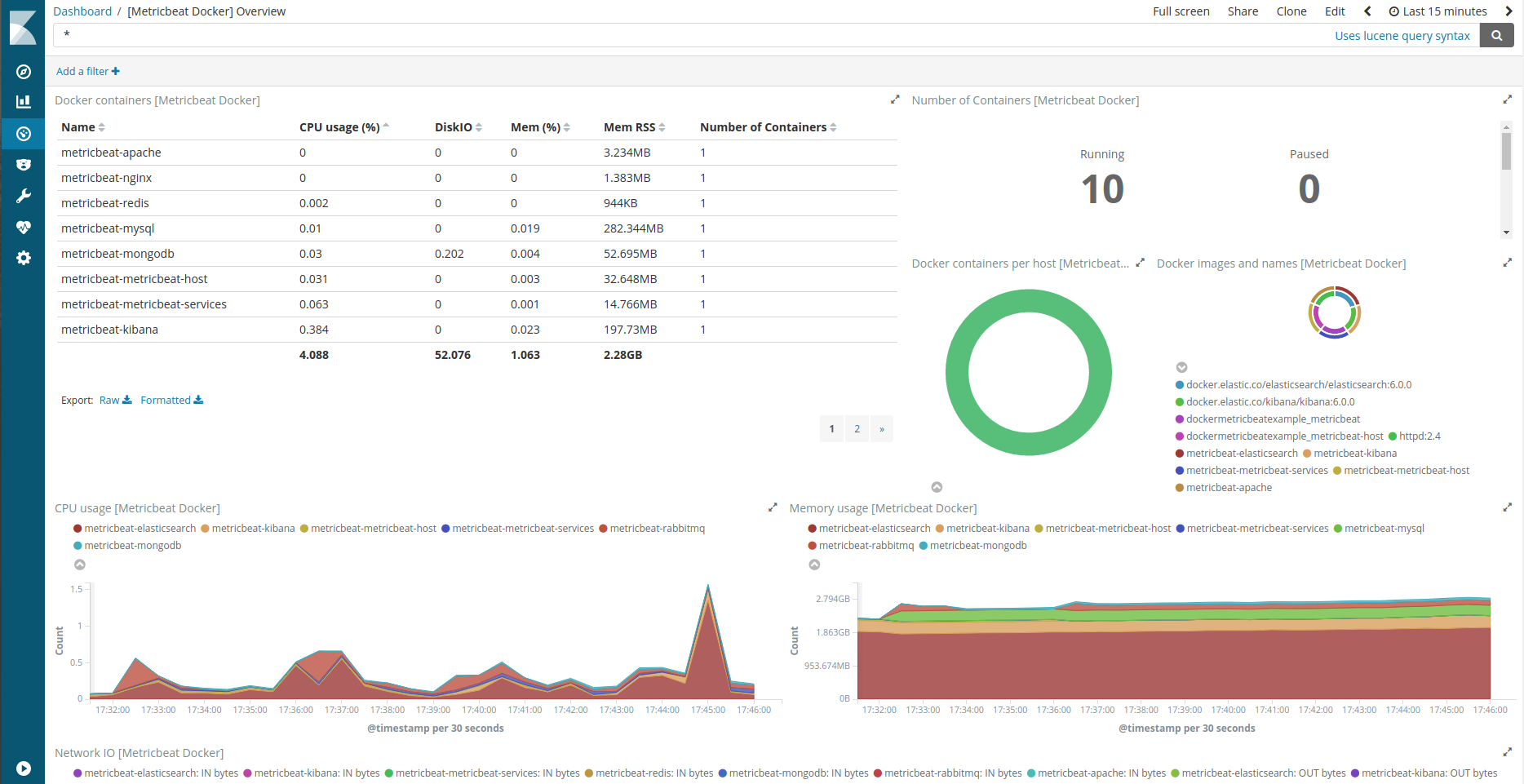Export the table as Formatted

171,400
